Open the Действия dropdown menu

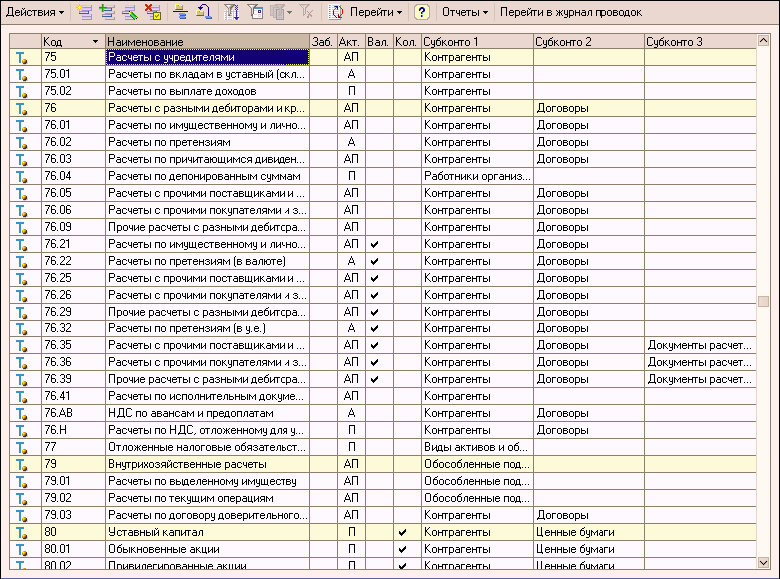point(35,13)
